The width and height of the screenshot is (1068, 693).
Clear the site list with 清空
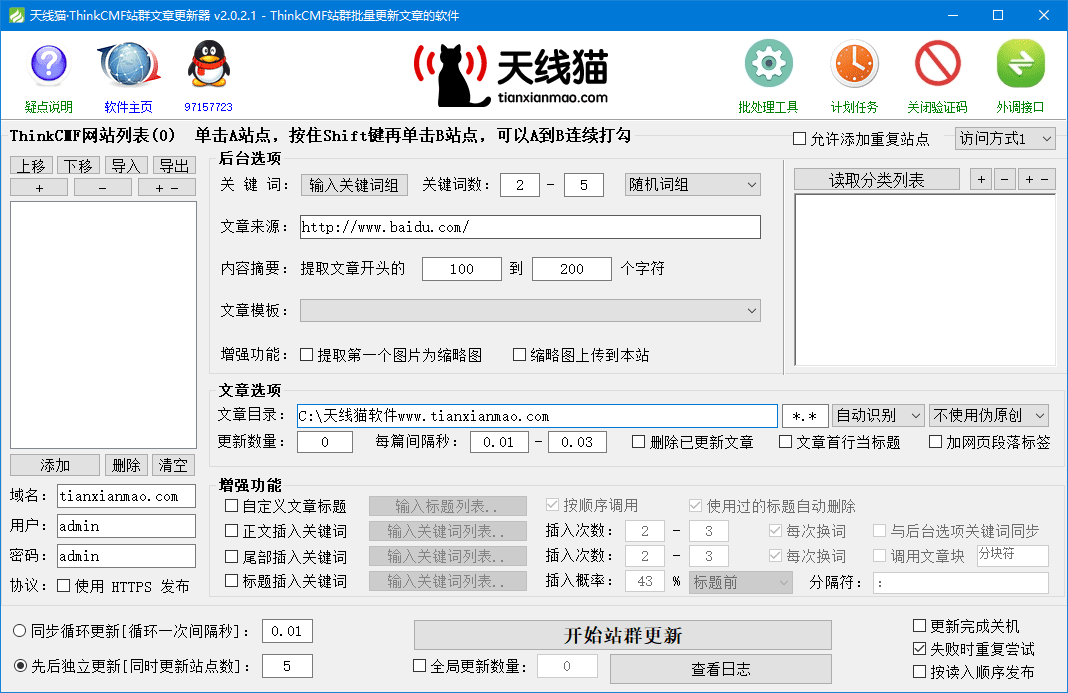pos(173,465)
